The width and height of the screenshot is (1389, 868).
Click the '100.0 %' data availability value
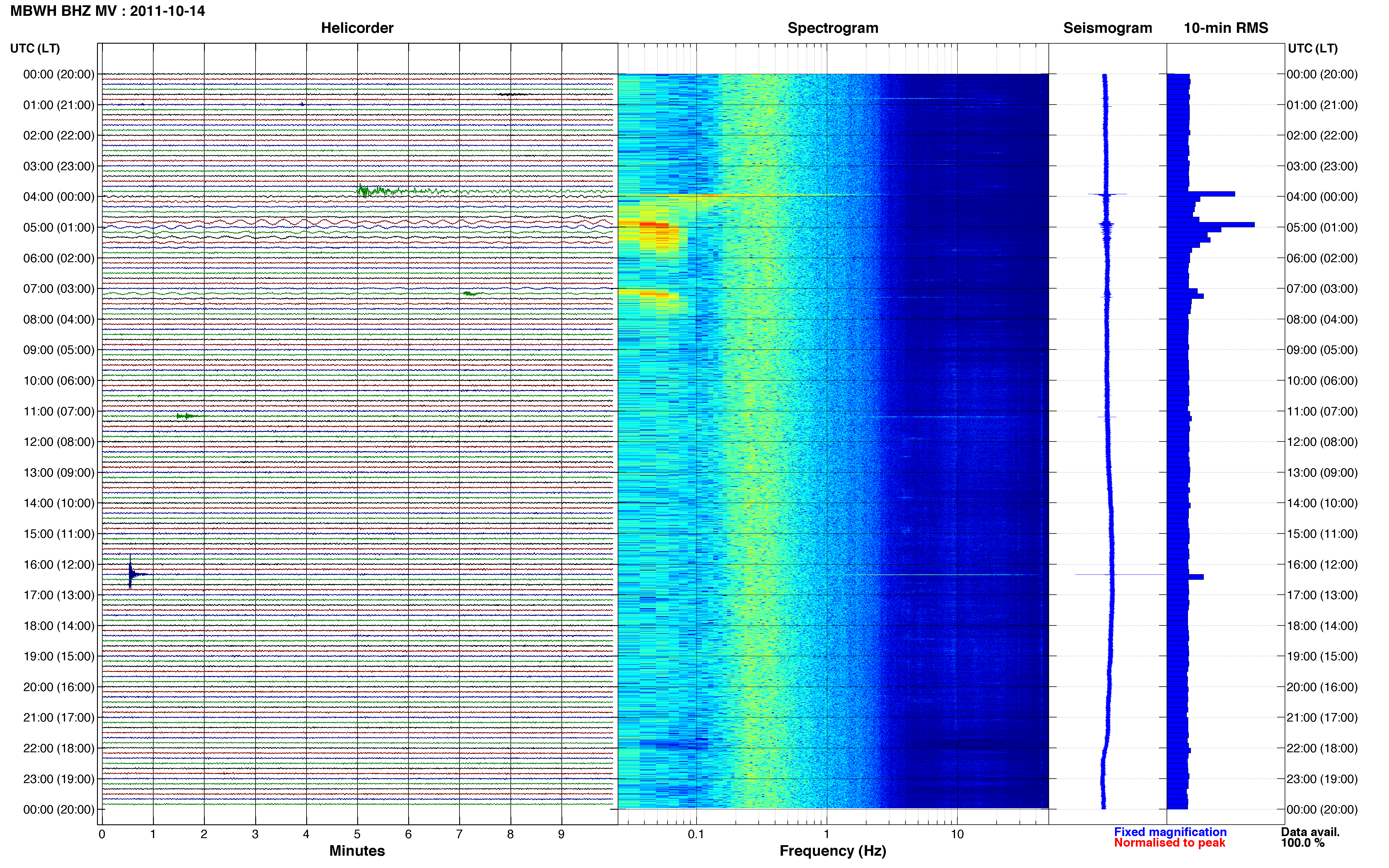1303,843
